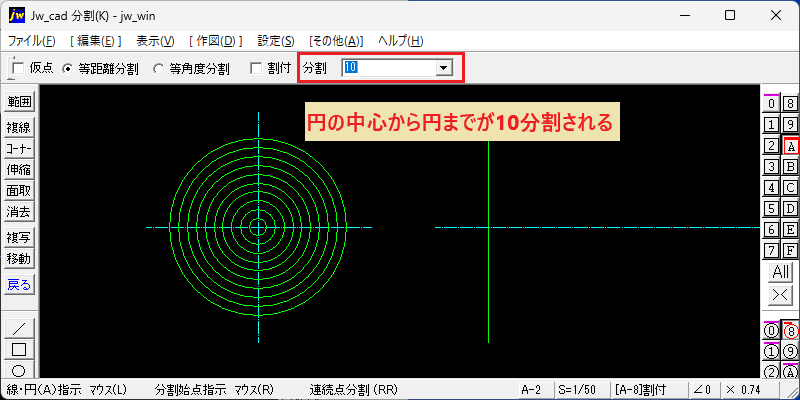Select the line drawing tool icon
Viewport: 800px width, 400px height.
pyautogui.click(x=19, y=328)
